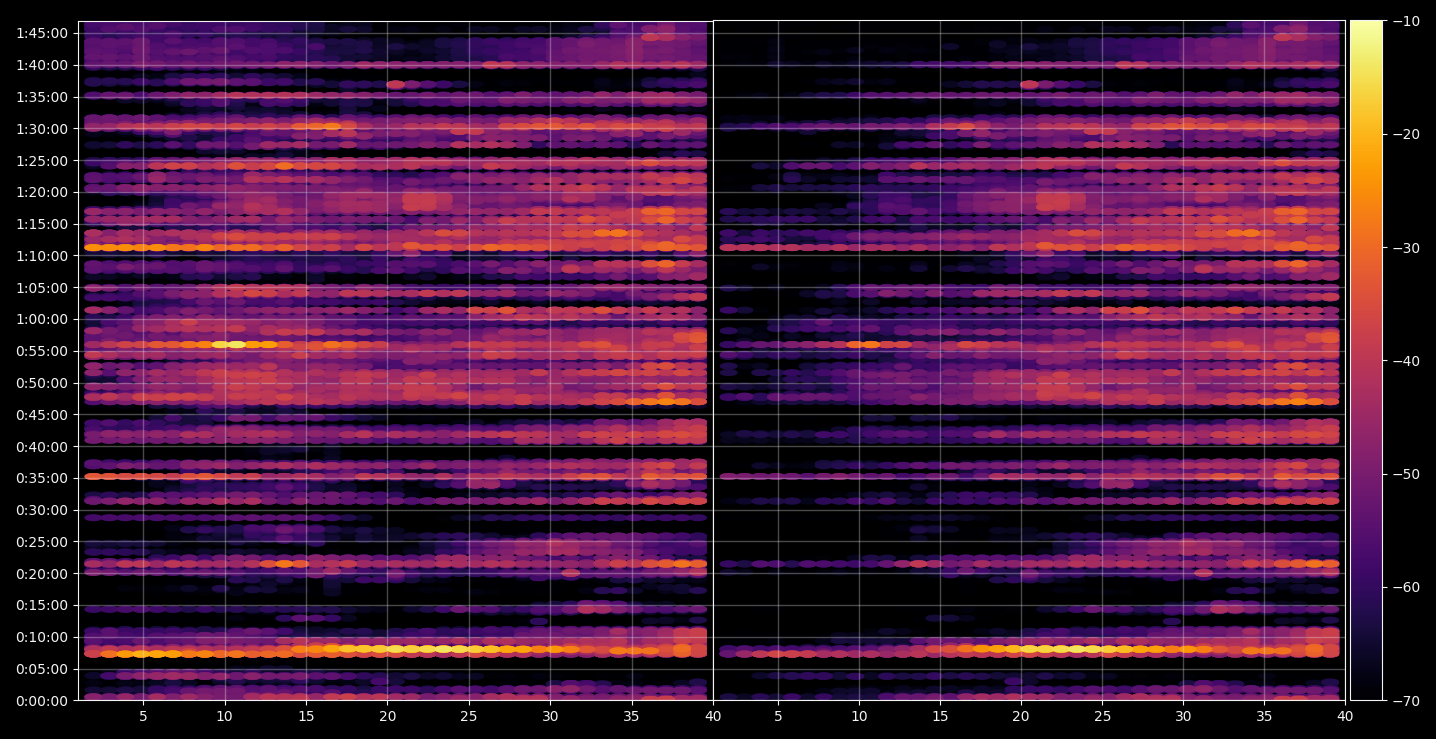Viewport: 1436px width, 739px height.
Task: Click x-axis label 40 between the two heatmaps
Action: tap(713, 717)
